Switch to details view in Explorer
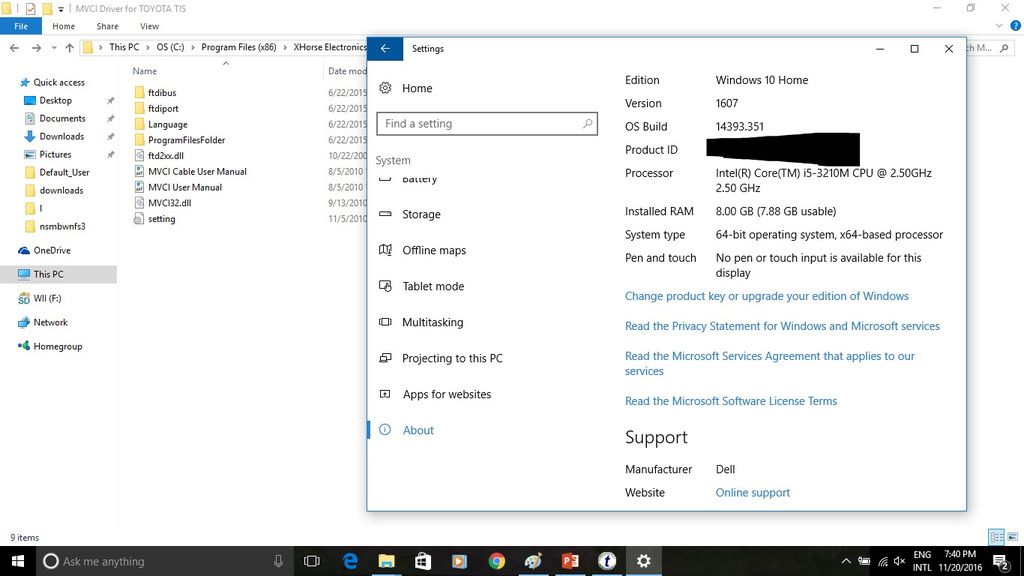This screenshot has height=576, width=1024. (x=996, y=537)
